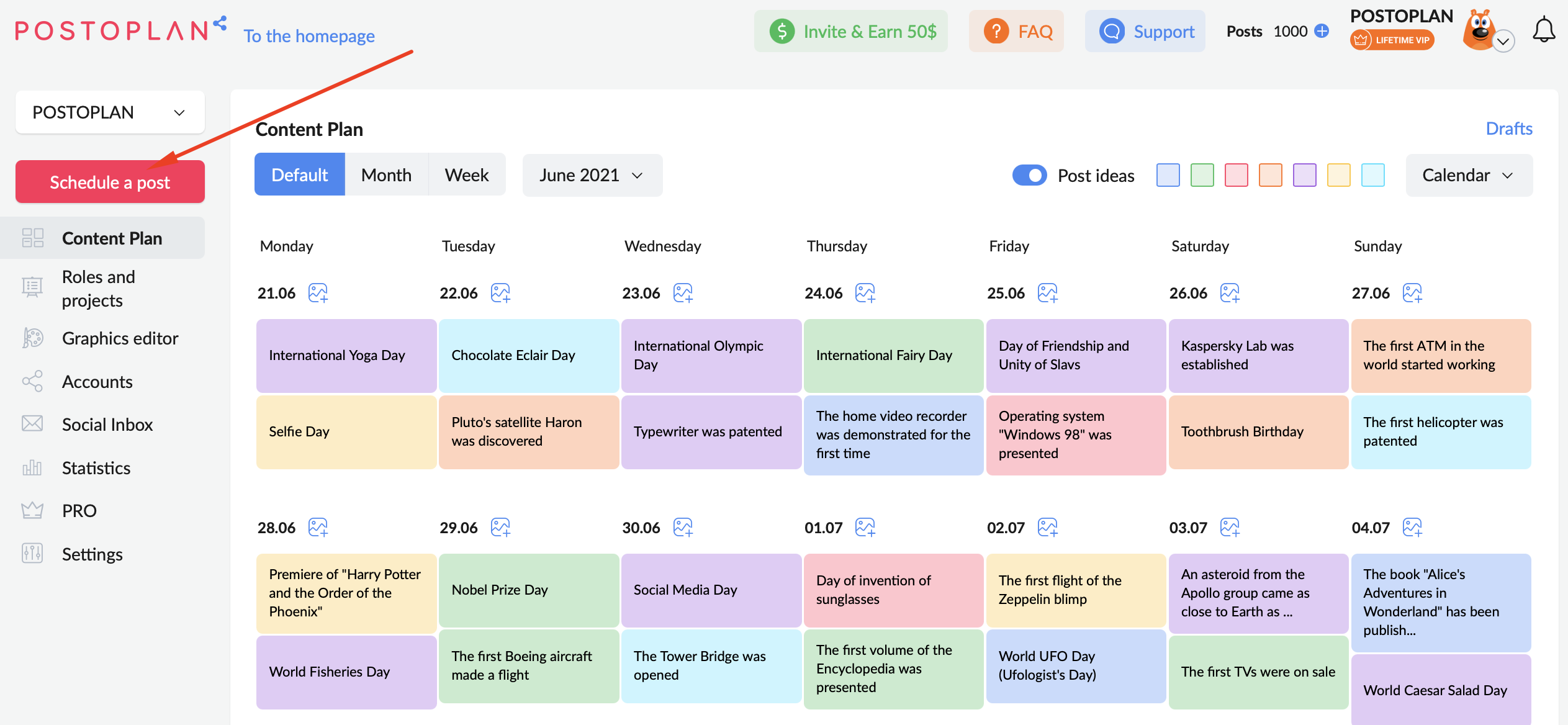Add image post for 30.06
1568x725 pixels.
[683, 528]
